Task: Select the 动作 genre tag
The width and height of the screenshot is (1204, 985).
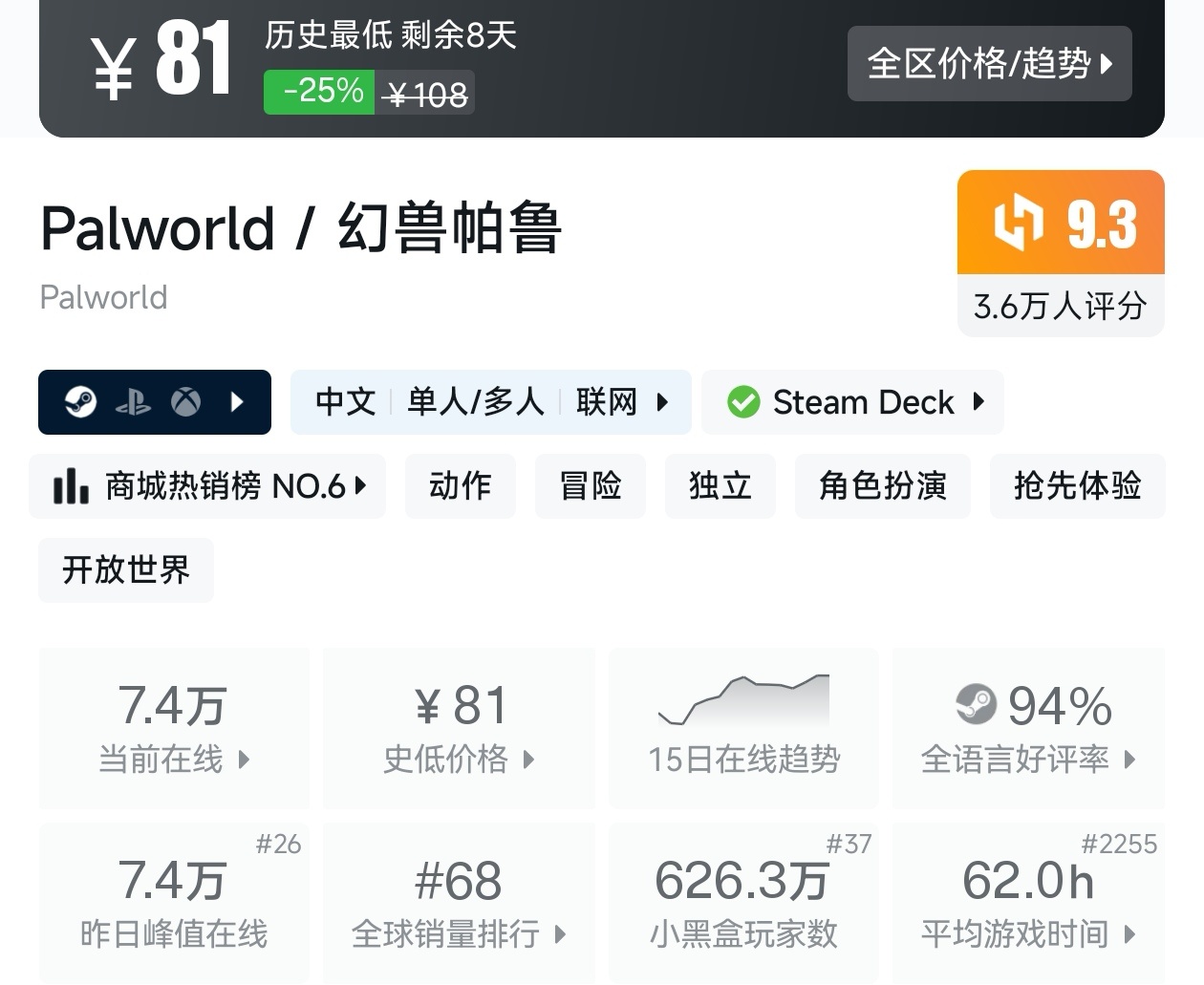Action: 461,486
